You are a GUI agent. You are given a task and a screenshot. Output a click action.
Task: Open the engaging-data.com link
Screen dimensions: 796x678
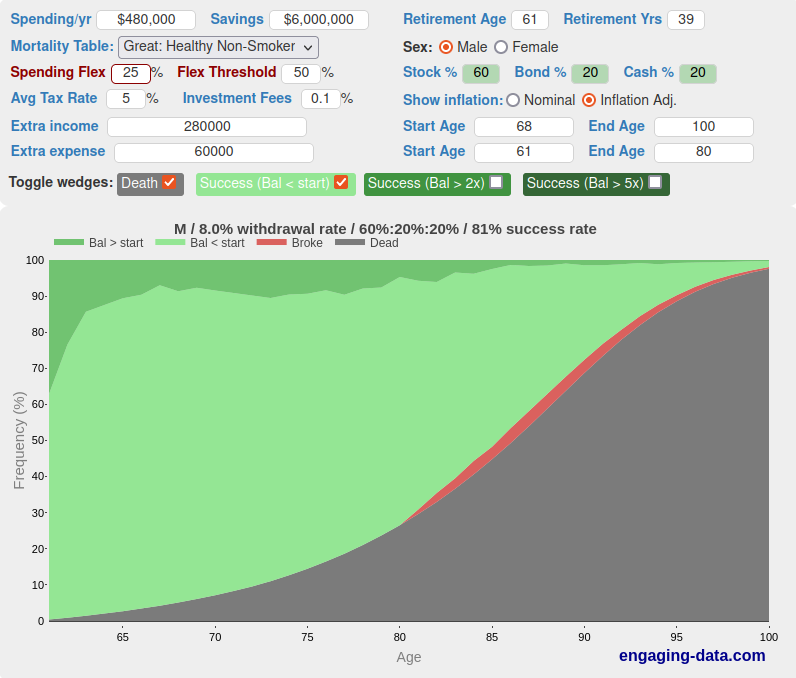692,656
